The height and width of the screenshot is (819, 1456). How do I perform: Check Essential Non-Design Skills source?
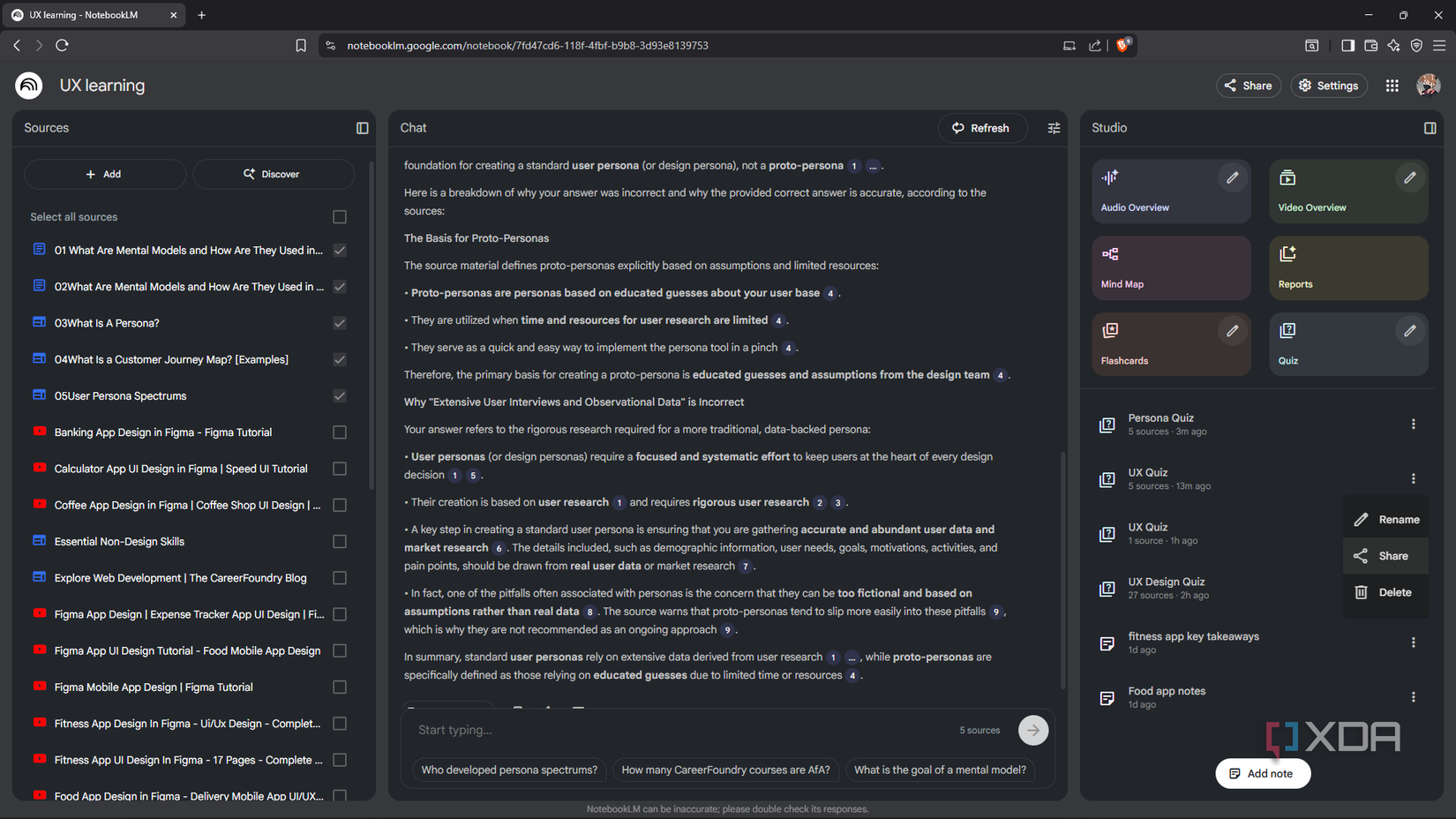[x=340, y=542]
